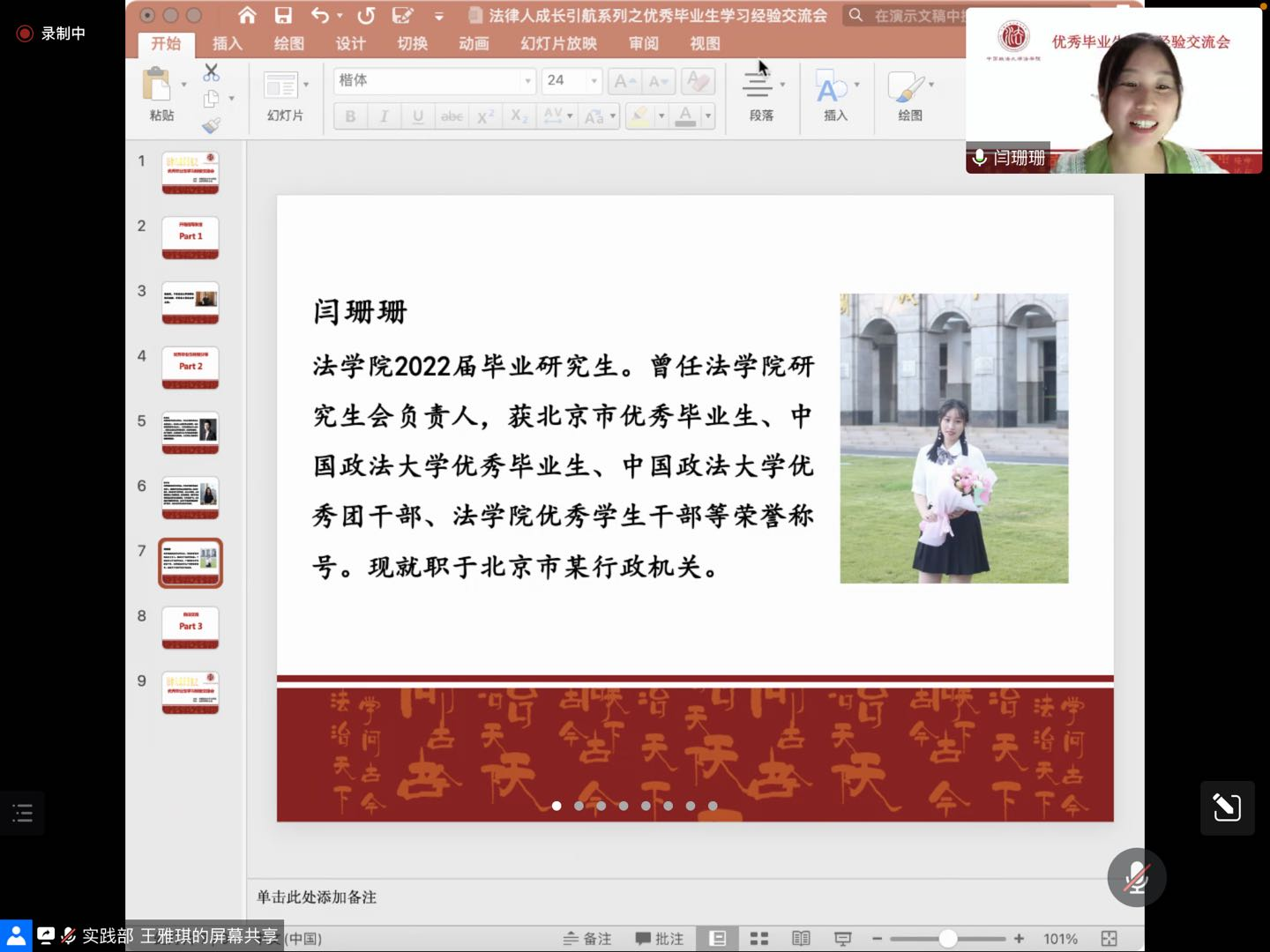Toggle the muted microphone button
The image size is (1270, 952).
point(1136,878)
